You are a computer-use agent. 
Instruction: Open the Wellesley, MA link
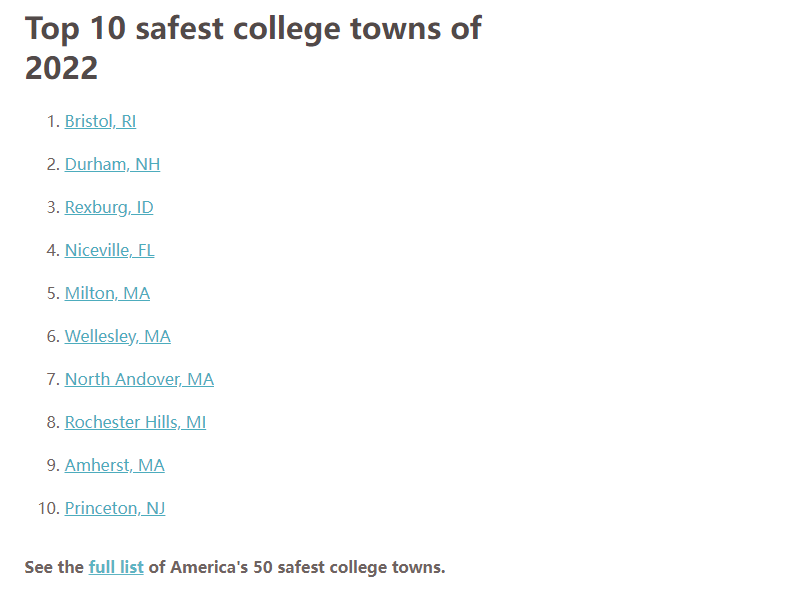[x=117, y=336]
